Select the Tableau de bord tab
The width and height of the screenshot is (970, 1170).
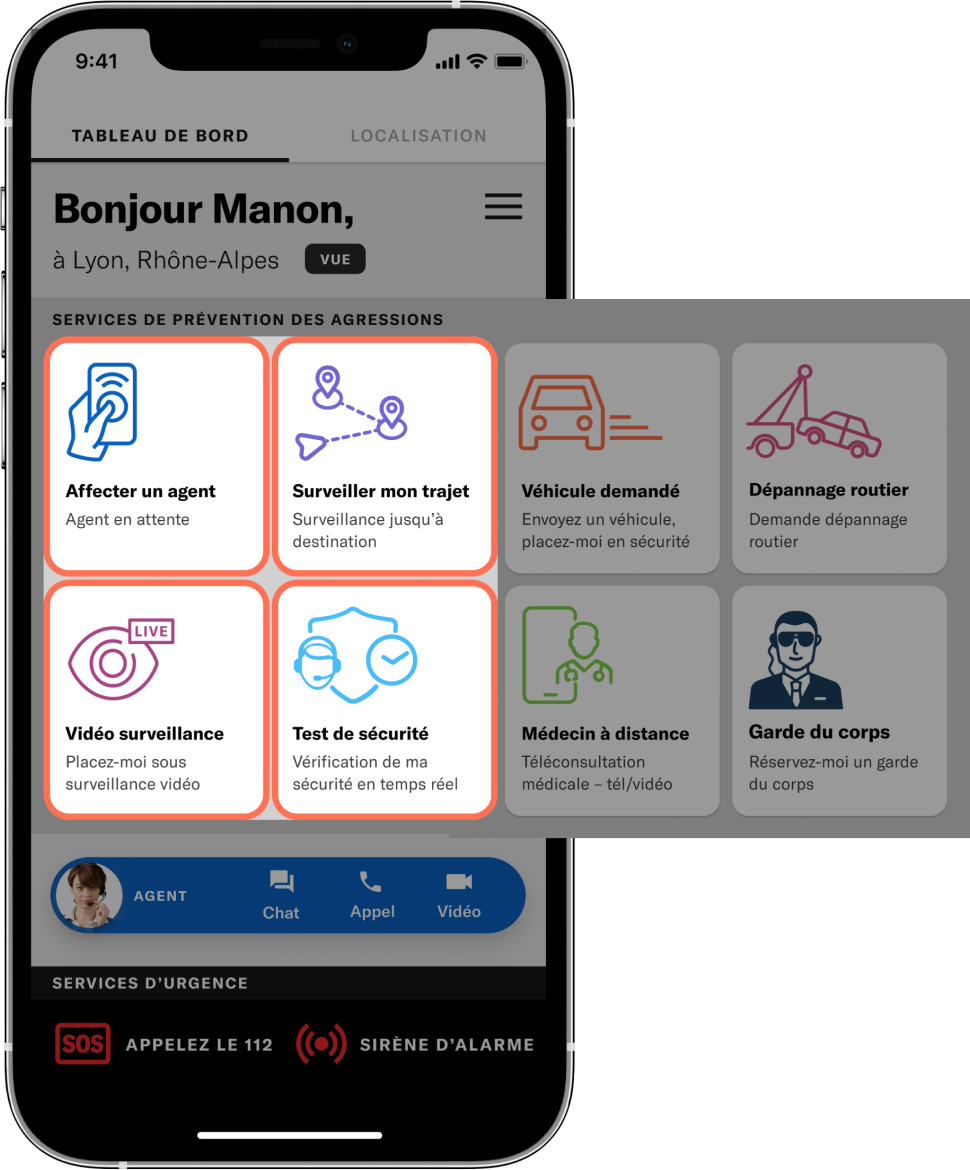coord(160,136)
